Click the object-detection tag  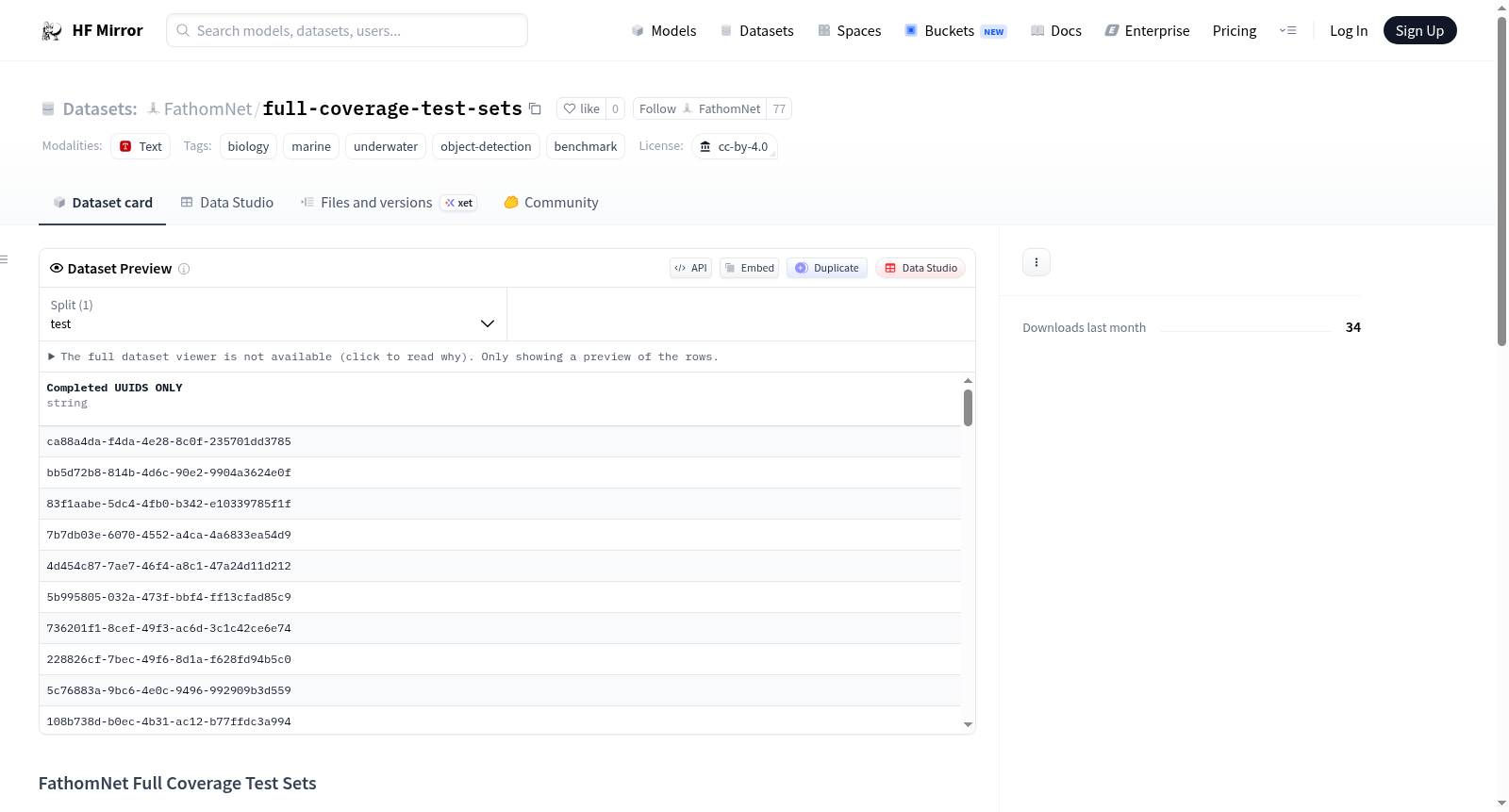coord(486,146)
